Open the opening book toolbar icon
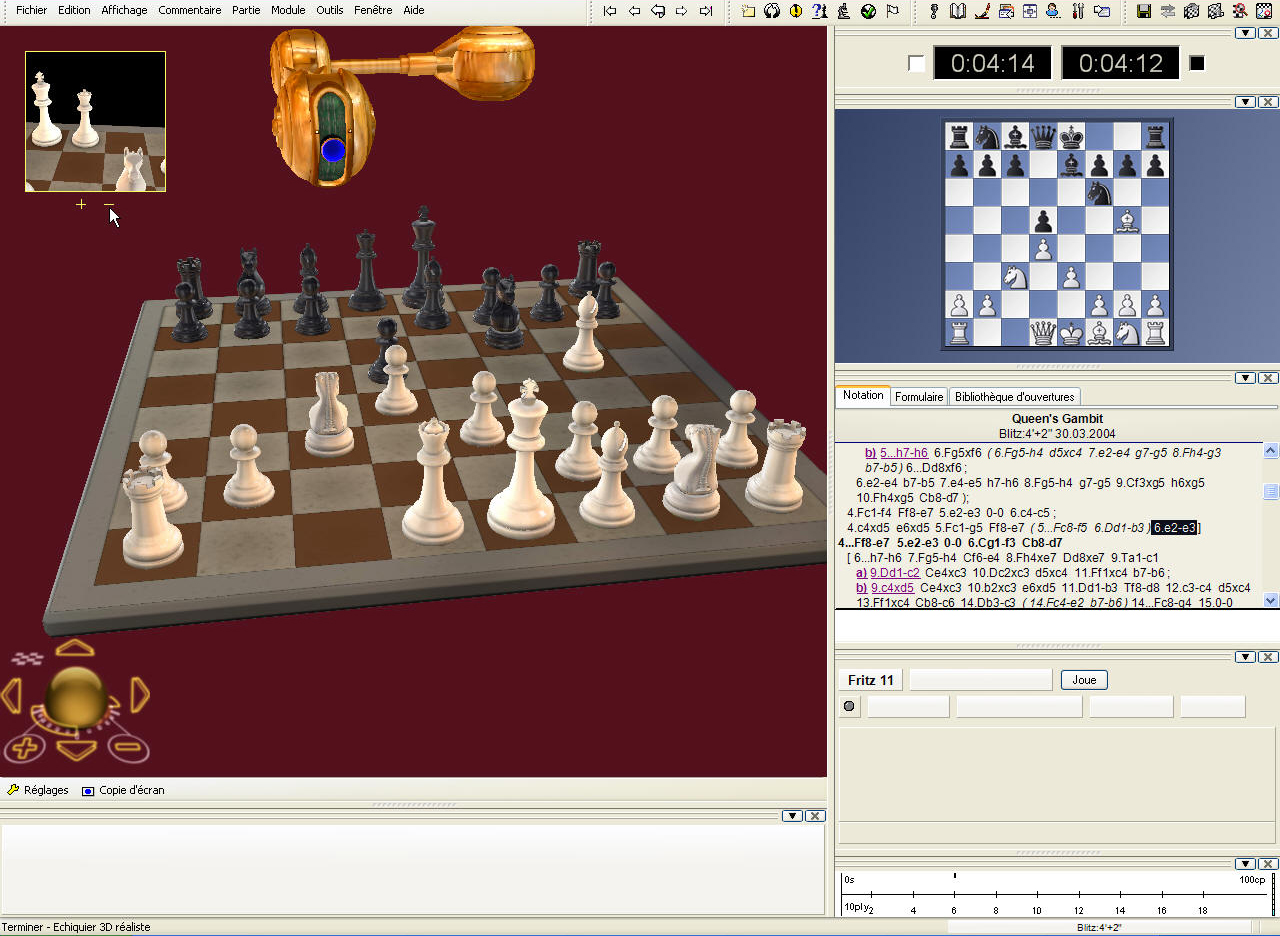1280x936 pixels. coord(957,11)
